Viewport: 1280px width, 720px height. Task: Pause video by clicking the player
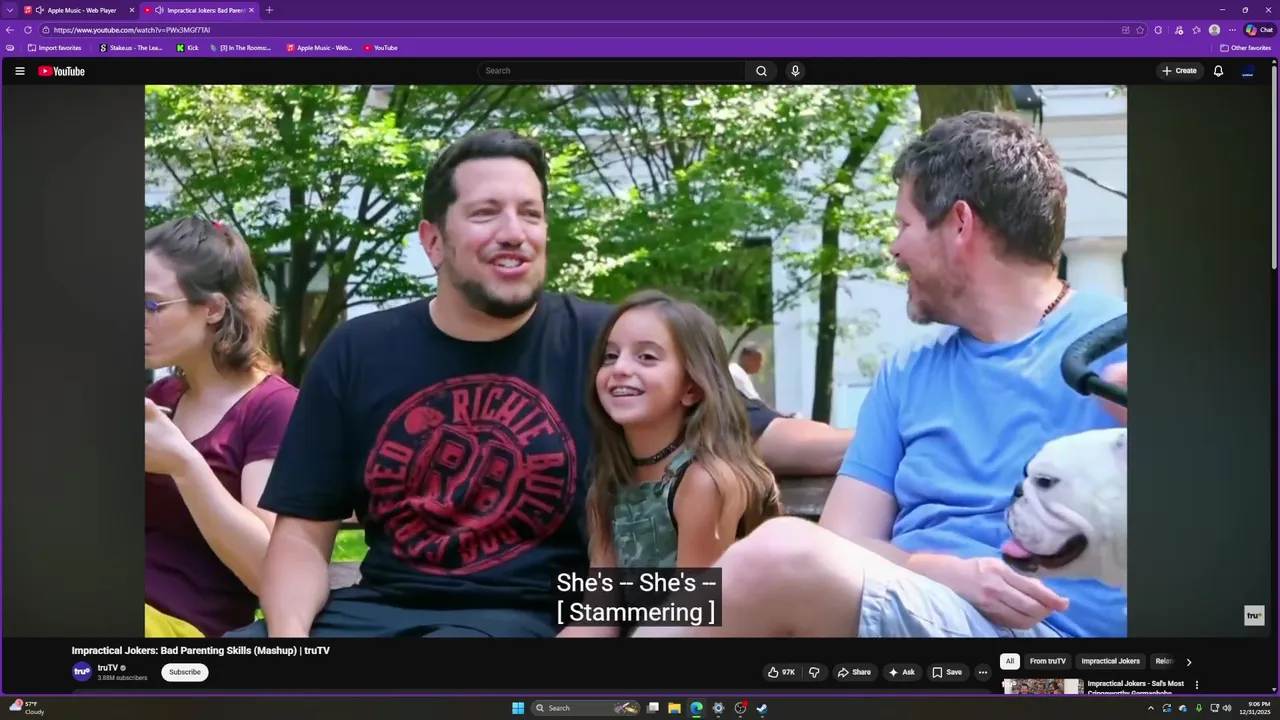[x=636, y=360]
